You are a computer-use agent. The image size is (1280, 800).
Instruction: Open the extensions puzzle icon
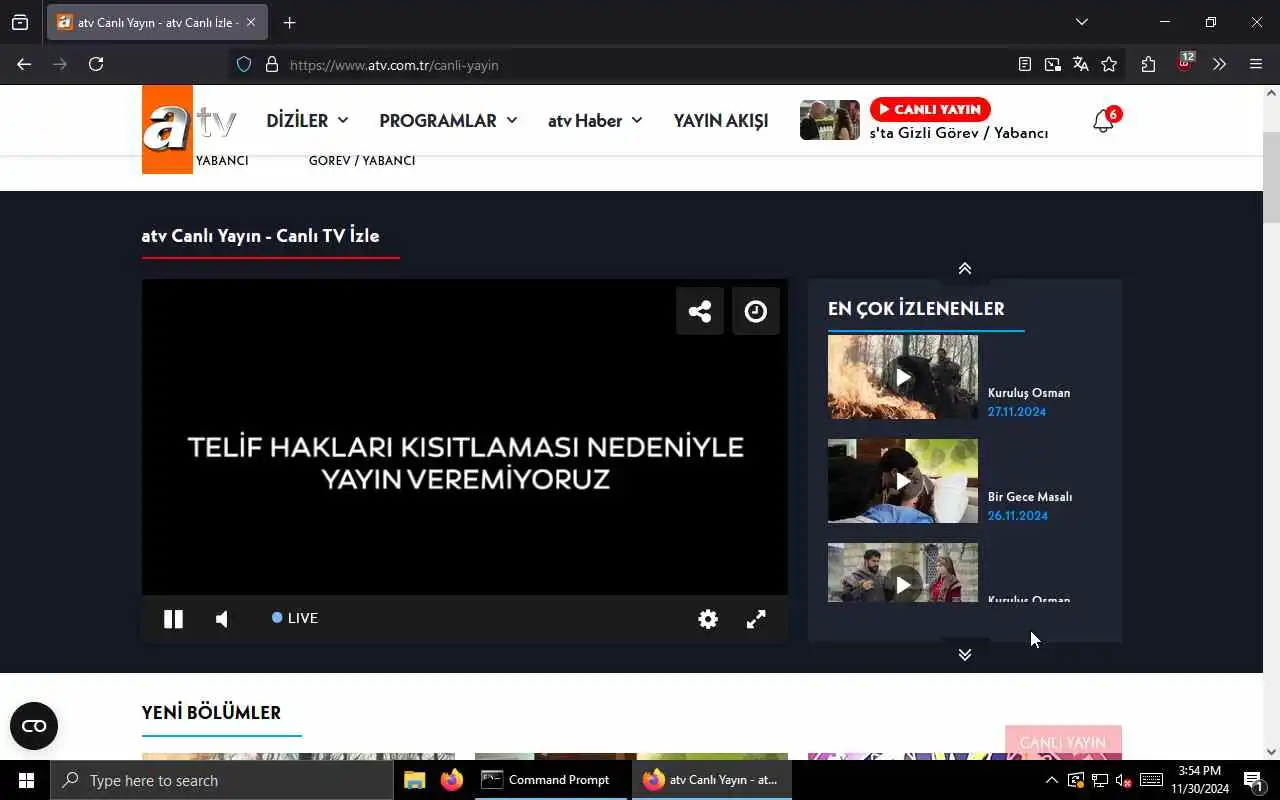coord(1148,64)
